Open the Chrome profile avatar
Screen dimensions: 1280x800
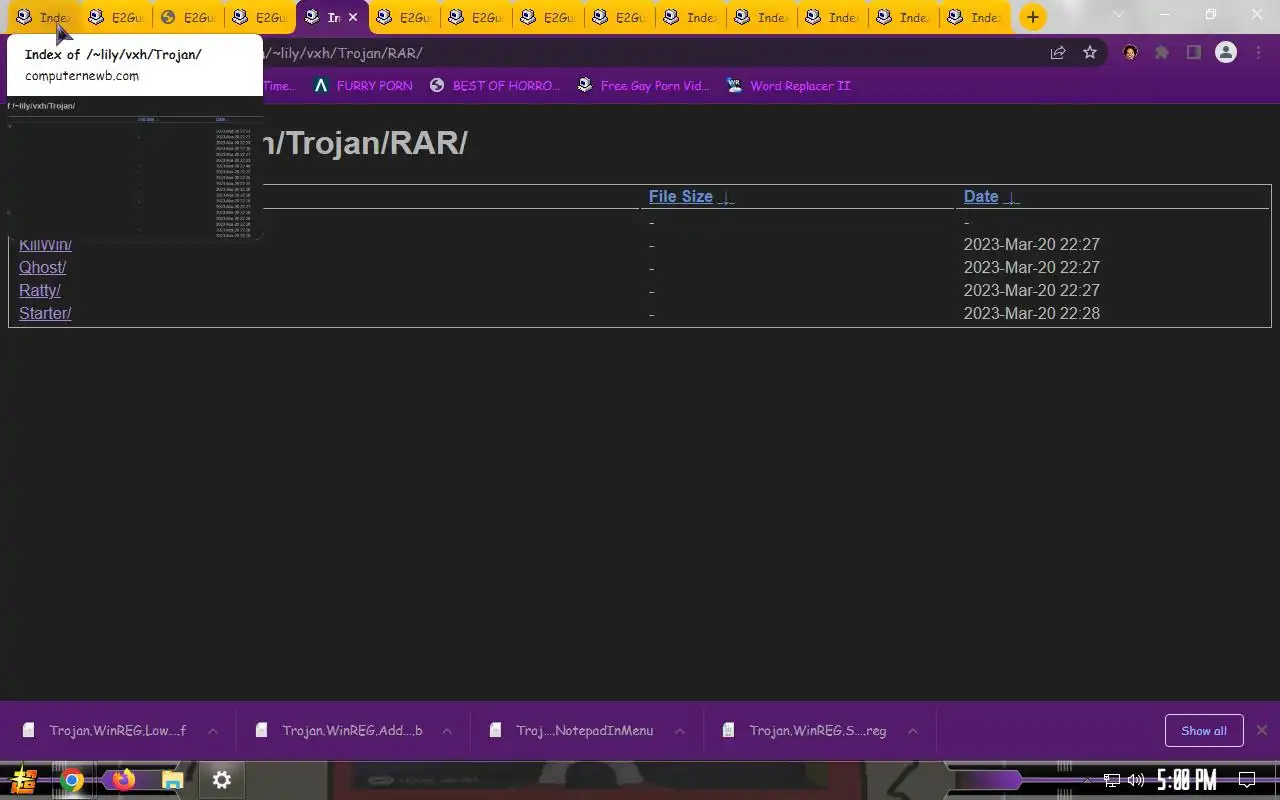point(1226,53)
